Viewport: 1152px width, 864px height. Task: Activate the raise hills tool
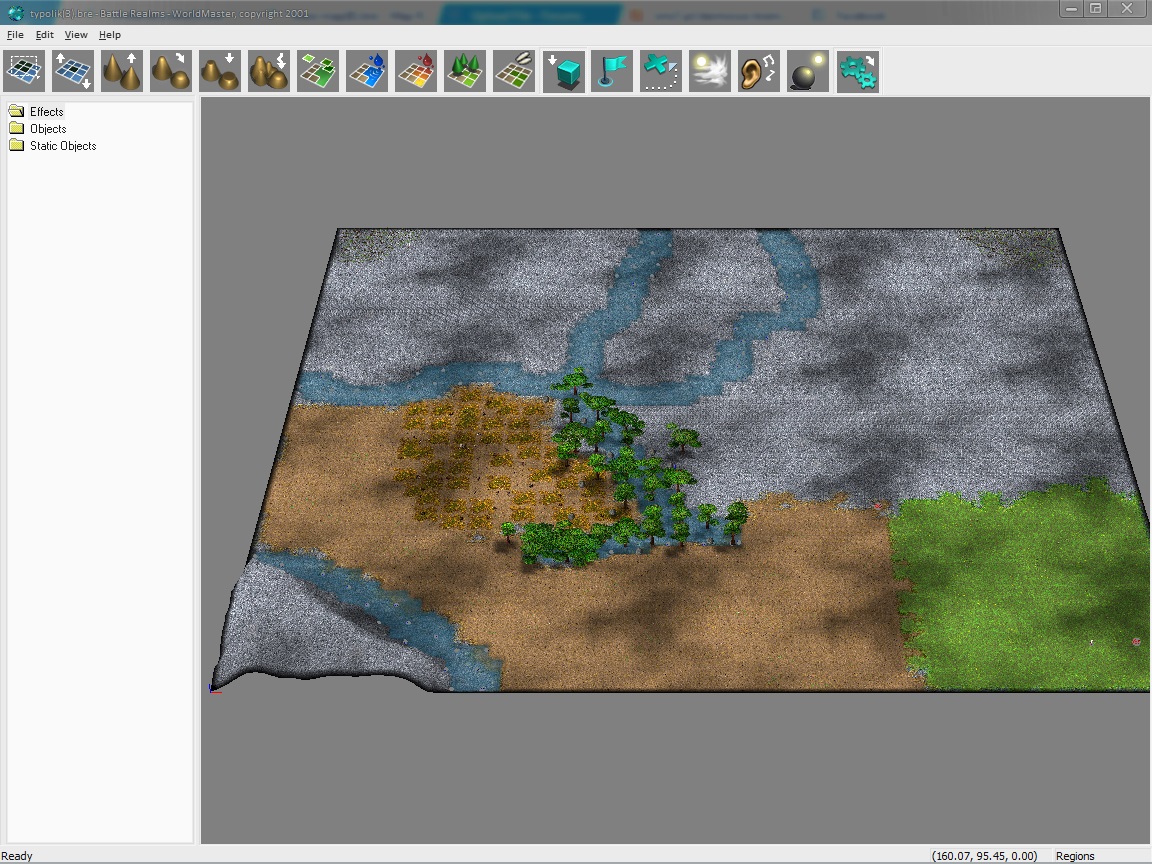pos(122,71)
